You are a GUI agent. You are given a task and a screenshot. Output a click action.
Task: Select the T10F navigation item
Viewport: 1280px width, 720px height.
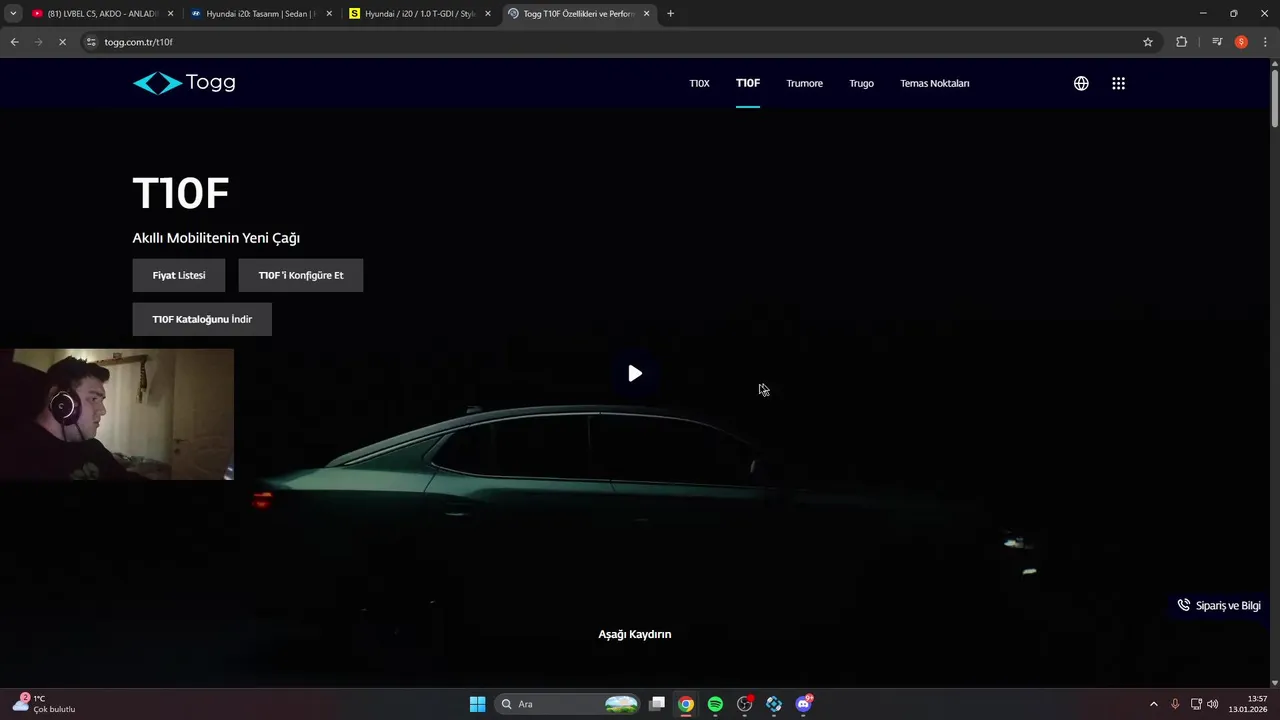click(x=748, y=83)
